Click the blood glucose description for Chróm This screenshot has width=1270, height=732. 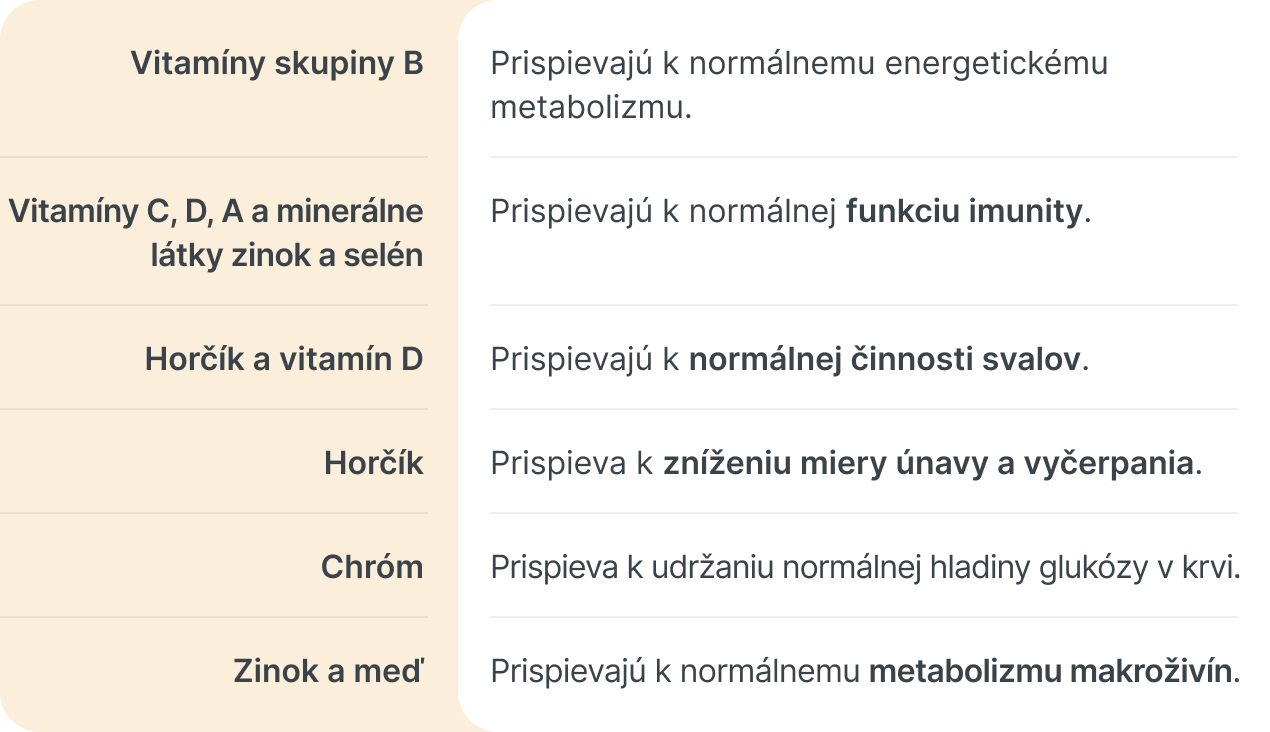click(864, 567)
